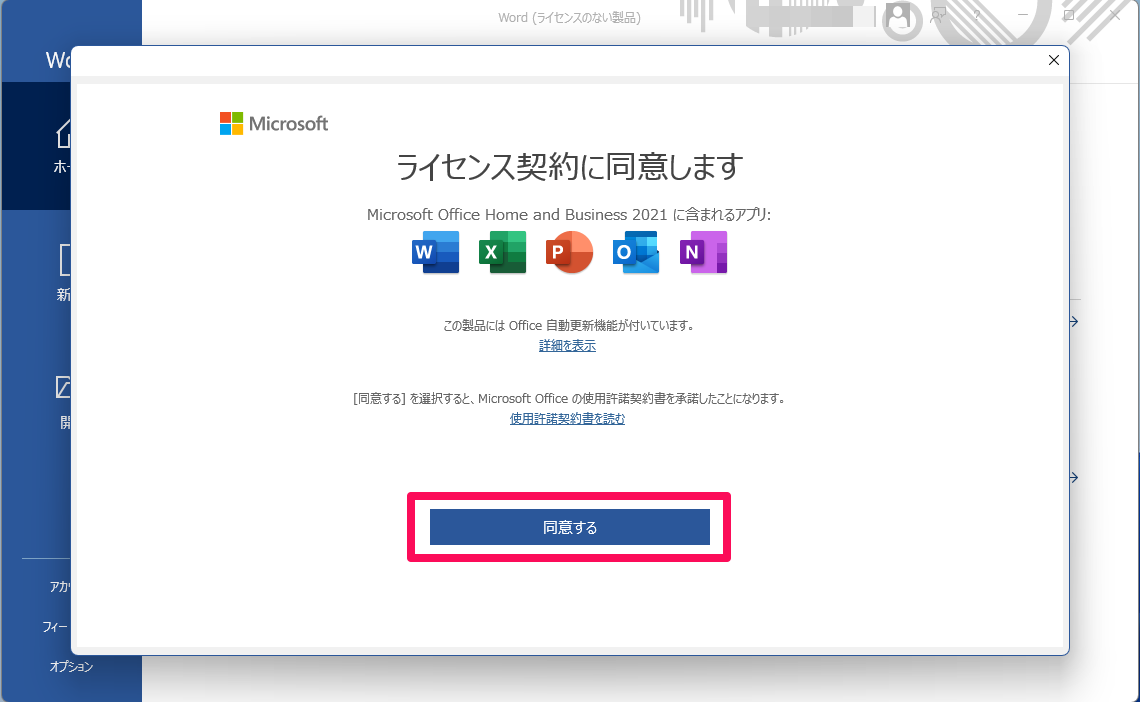Click the Outlook app icon
The width and height of the screenshot is (1140, 702).
click(636, 252)
